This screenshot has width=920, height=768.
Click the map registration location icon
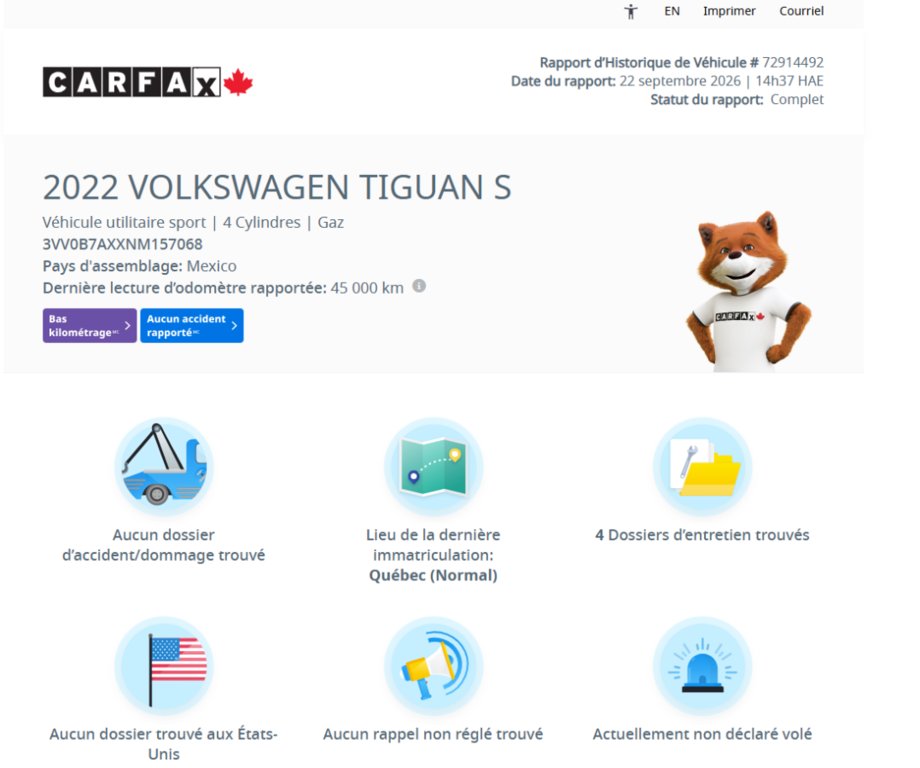coord(433,466)
